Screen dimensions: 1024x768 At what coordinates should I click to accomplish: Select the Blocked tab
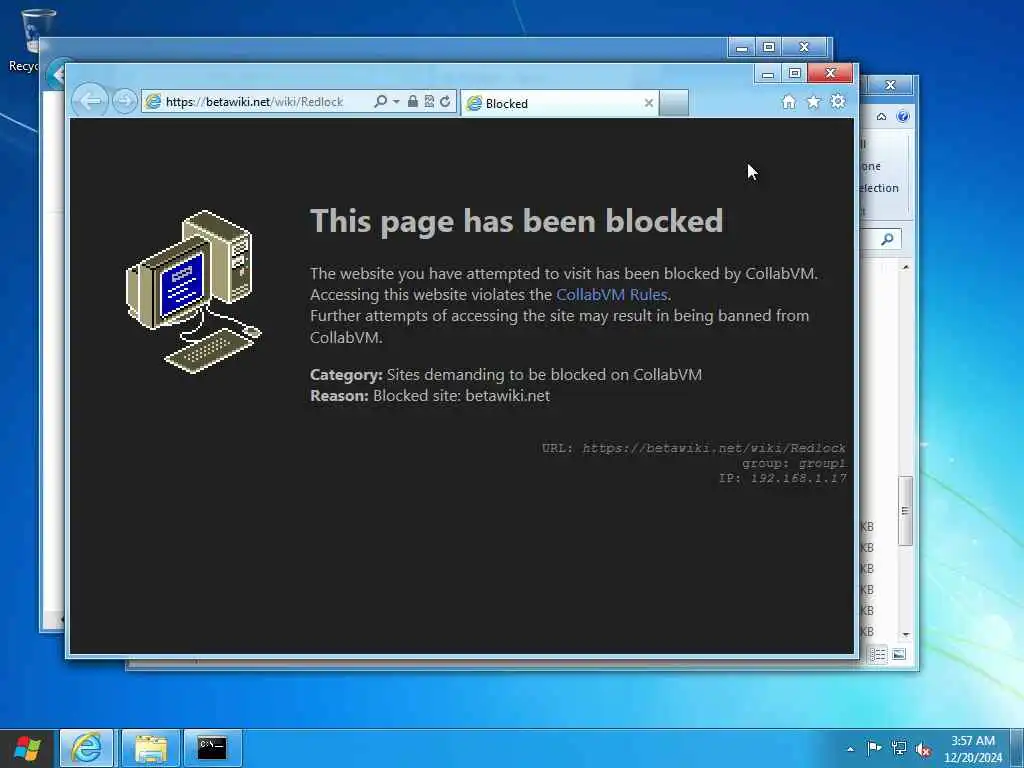click(559, 103)
